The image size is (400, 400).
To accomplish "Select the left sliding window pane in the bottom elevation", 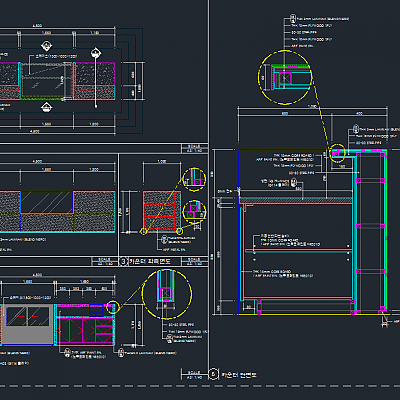I will 16,316.
